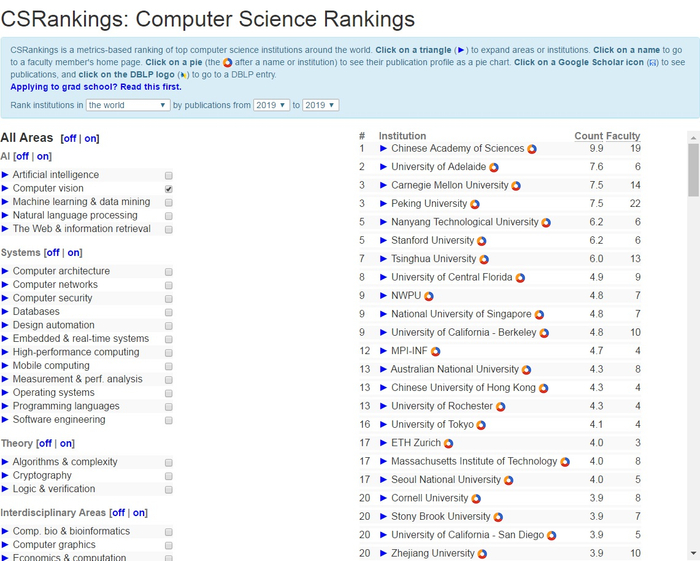This screenshot has width=700, height=561.
Task: Enable the Software engineering checkbox
Action: (169, 420)
